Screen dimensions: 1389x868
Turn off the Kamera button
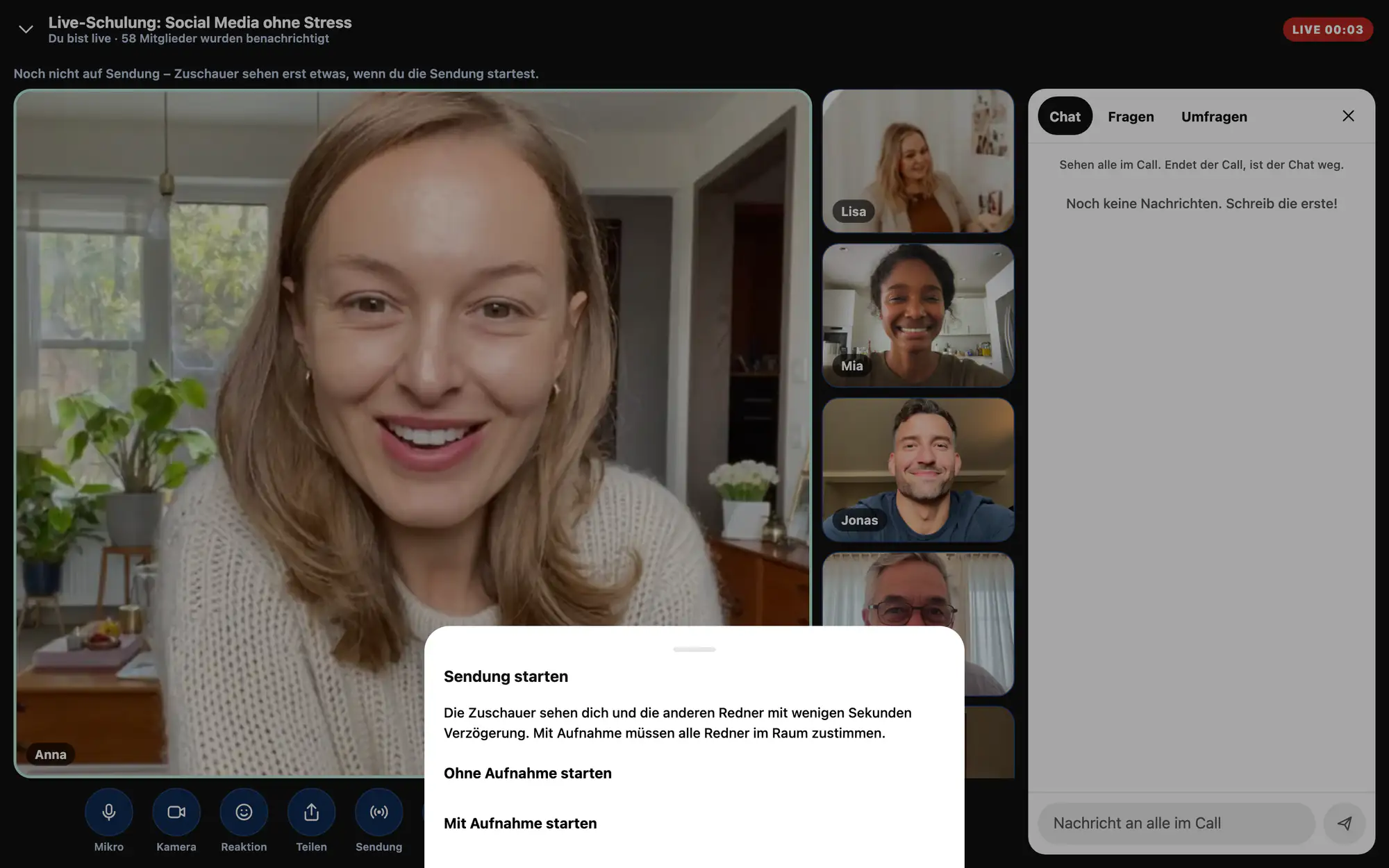pos(176,812)
